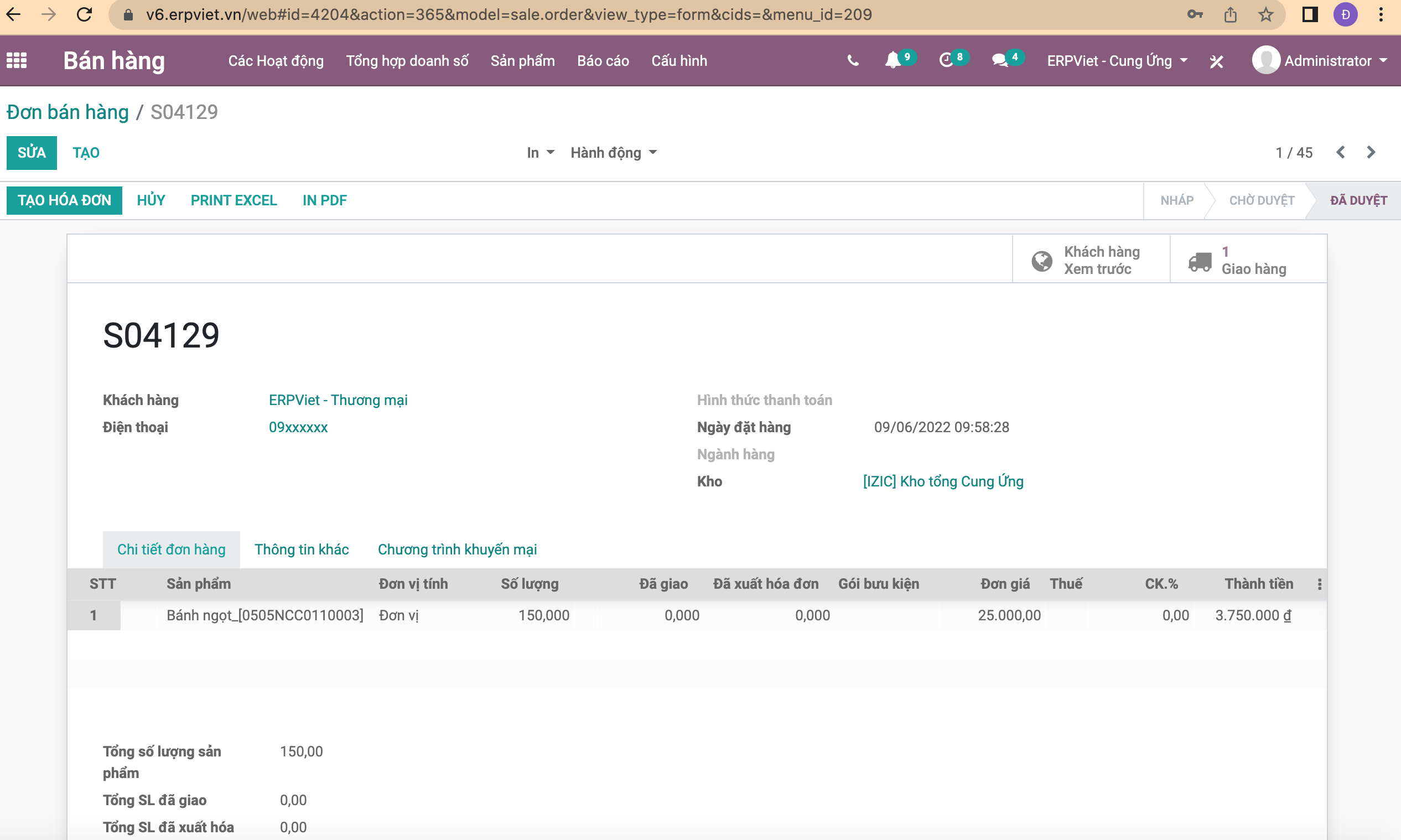This screenshot has width=1401, height=840.
Task: Expand the In print dropdown
Action: coord(541,153)
